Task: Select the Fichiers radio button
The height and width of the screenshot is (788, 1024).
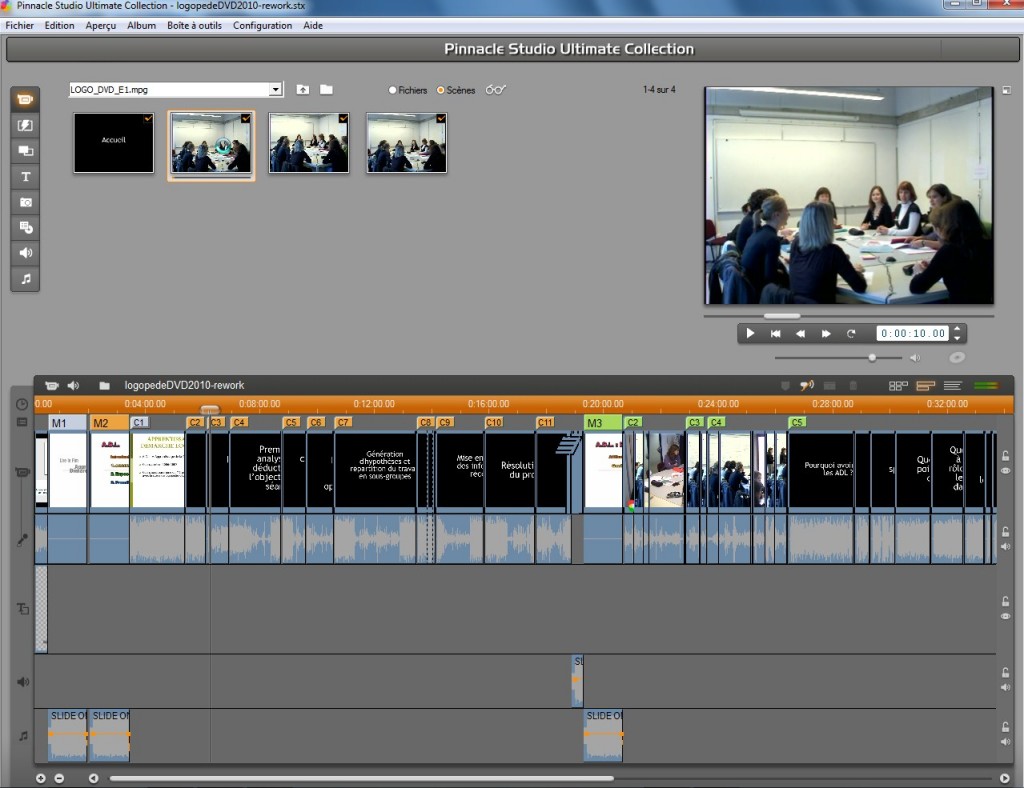Action: [393, 90]
